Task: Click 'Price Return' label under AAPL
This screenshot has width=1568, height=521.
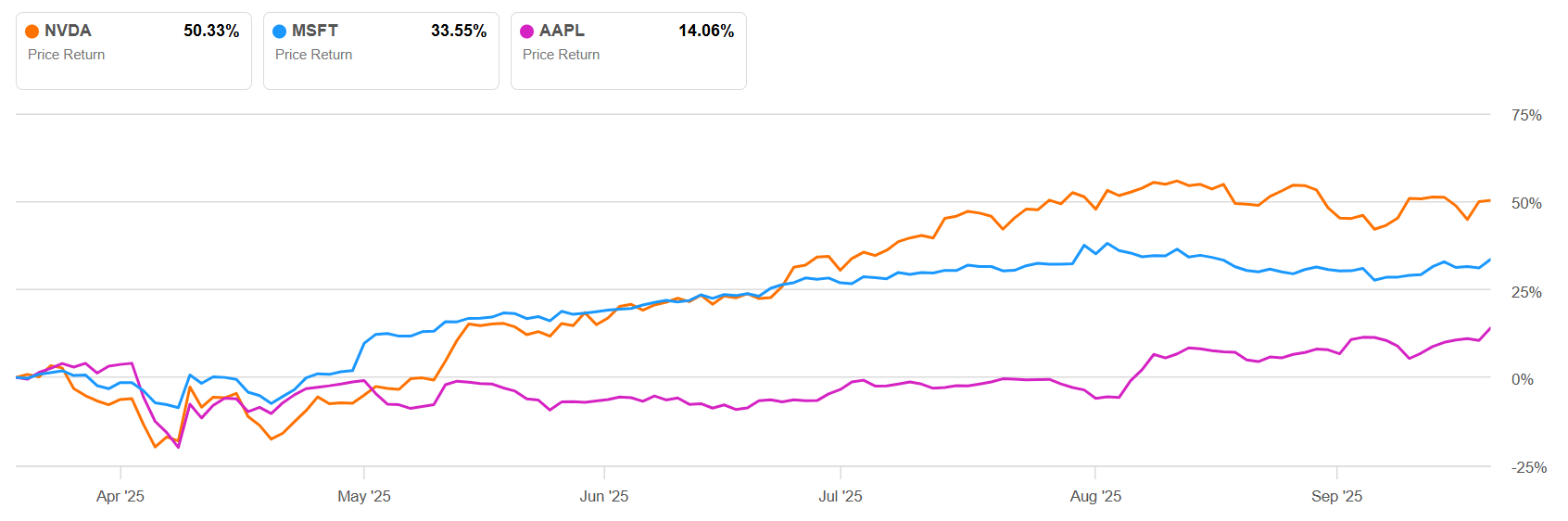Action: coord(561,55)
